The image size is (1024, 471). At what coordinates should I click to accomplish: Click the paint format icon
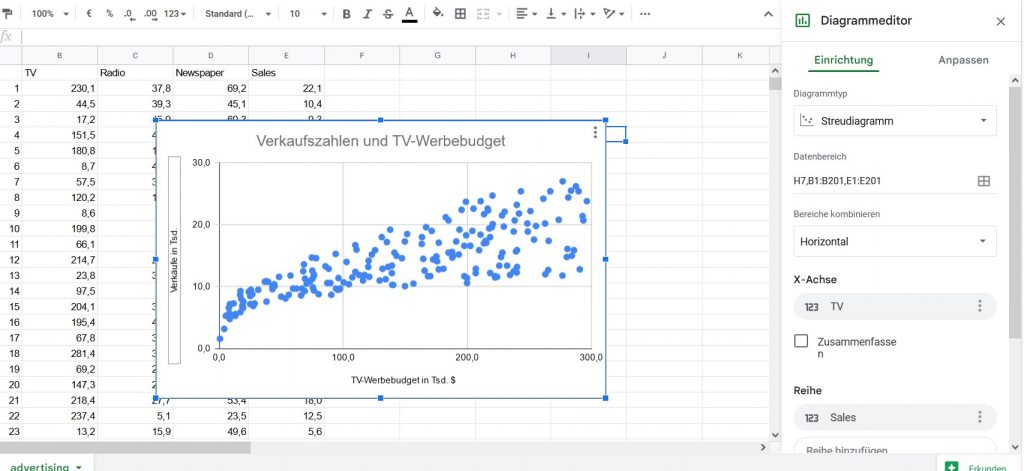(9, 14)
